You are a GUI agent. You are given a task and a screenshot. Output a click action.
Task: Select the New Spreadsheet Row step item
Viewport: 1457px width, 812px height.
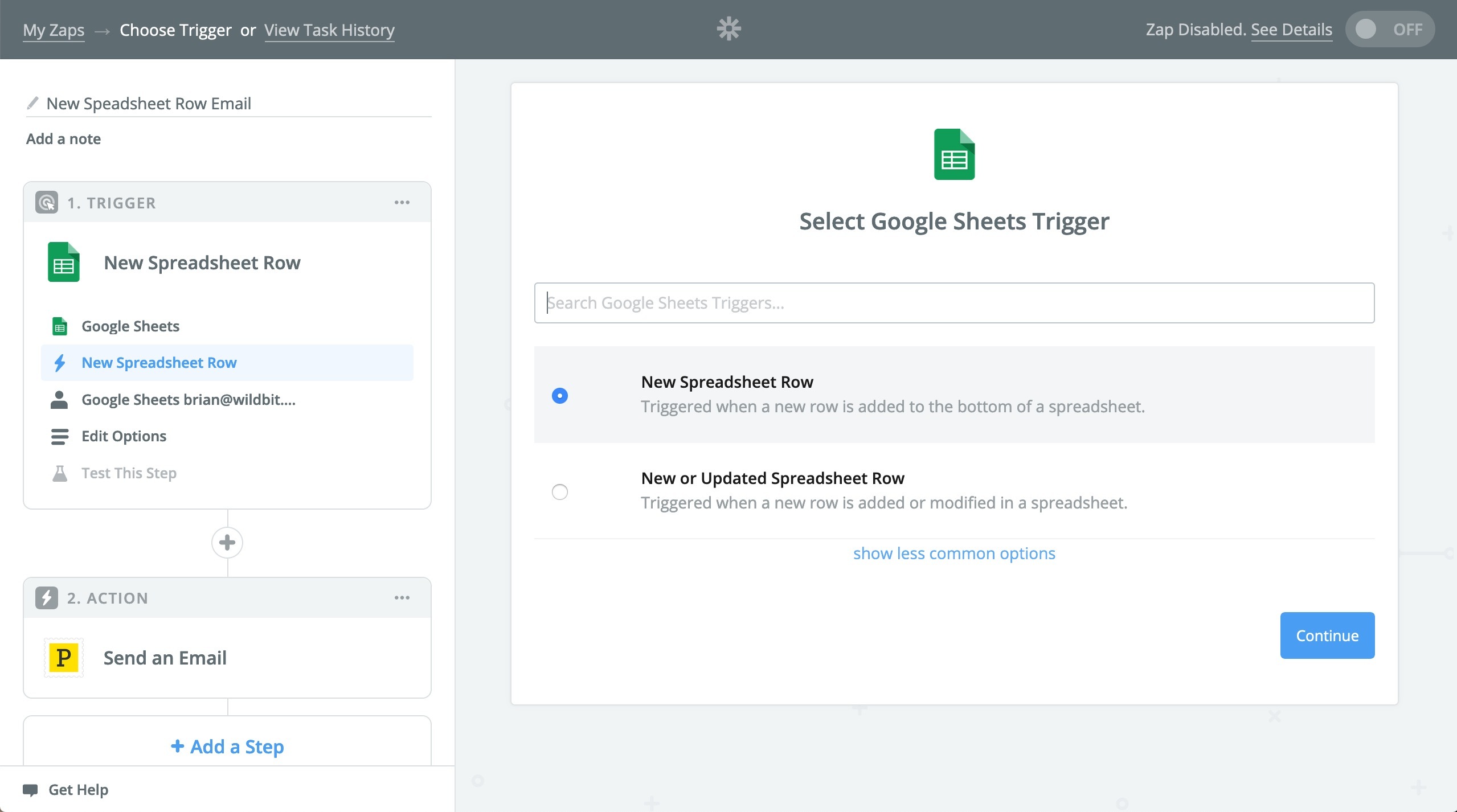(227, 363)
